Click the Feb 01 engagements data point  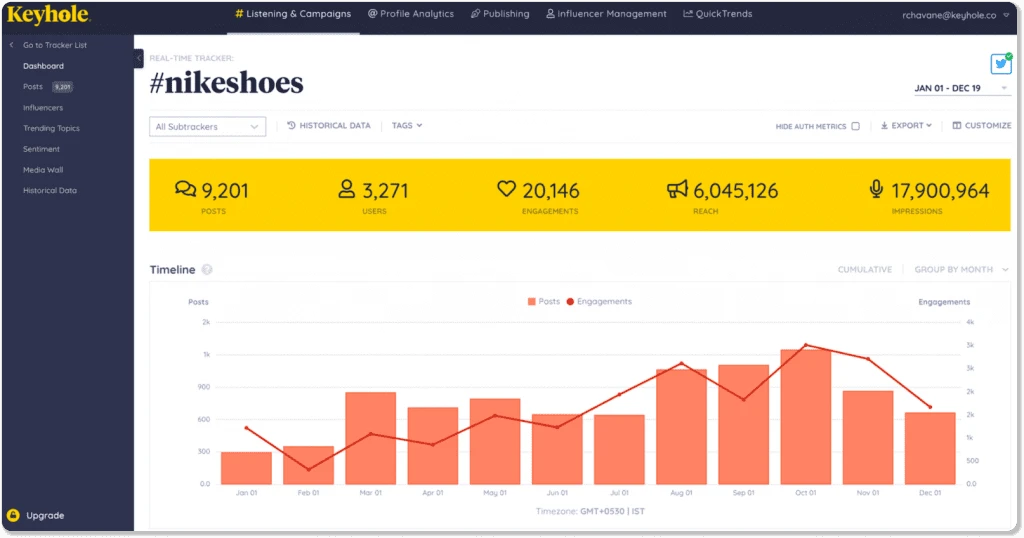(x=308, y=469)
